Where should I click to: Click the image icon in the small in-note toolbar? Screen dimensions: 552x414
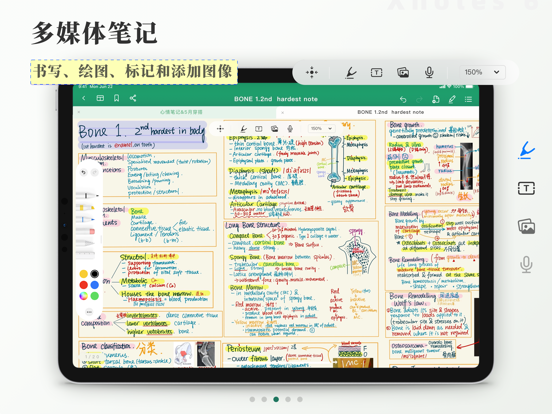point(275,129)
